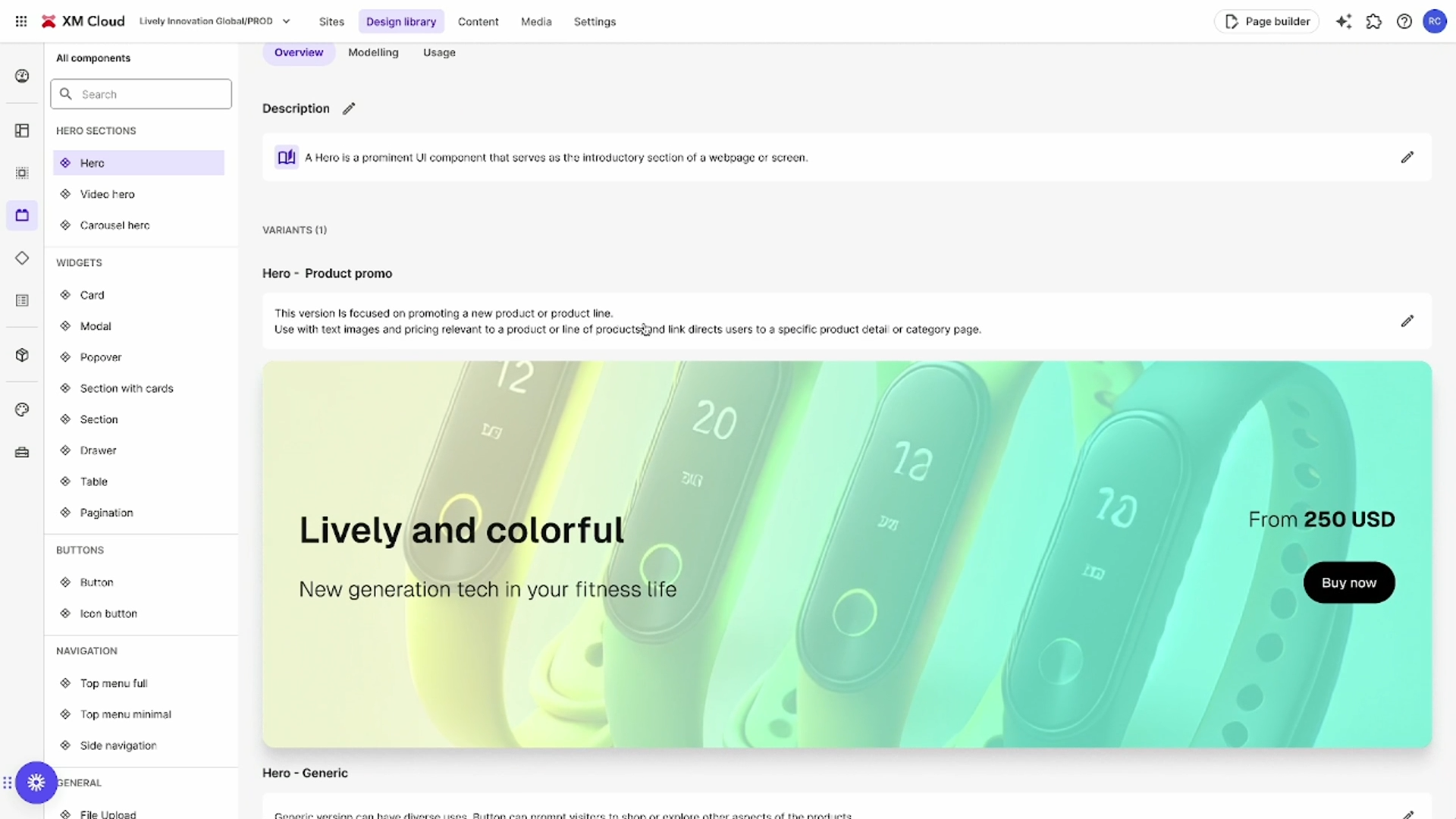Viewport: 1456px width, 819px height.
Task: Switch to the Usage tab
Action: [x=439, y=52]
